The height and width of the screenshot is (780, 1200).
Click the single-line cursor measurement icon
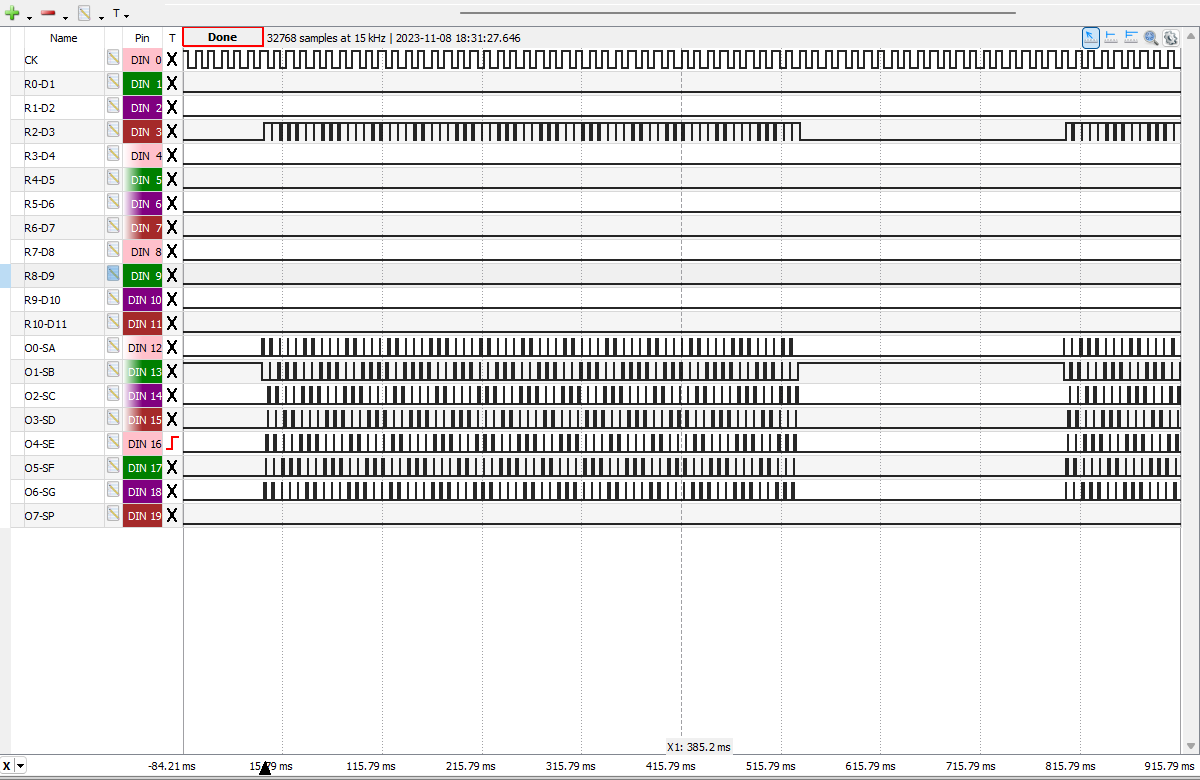tap(1111, 37)
